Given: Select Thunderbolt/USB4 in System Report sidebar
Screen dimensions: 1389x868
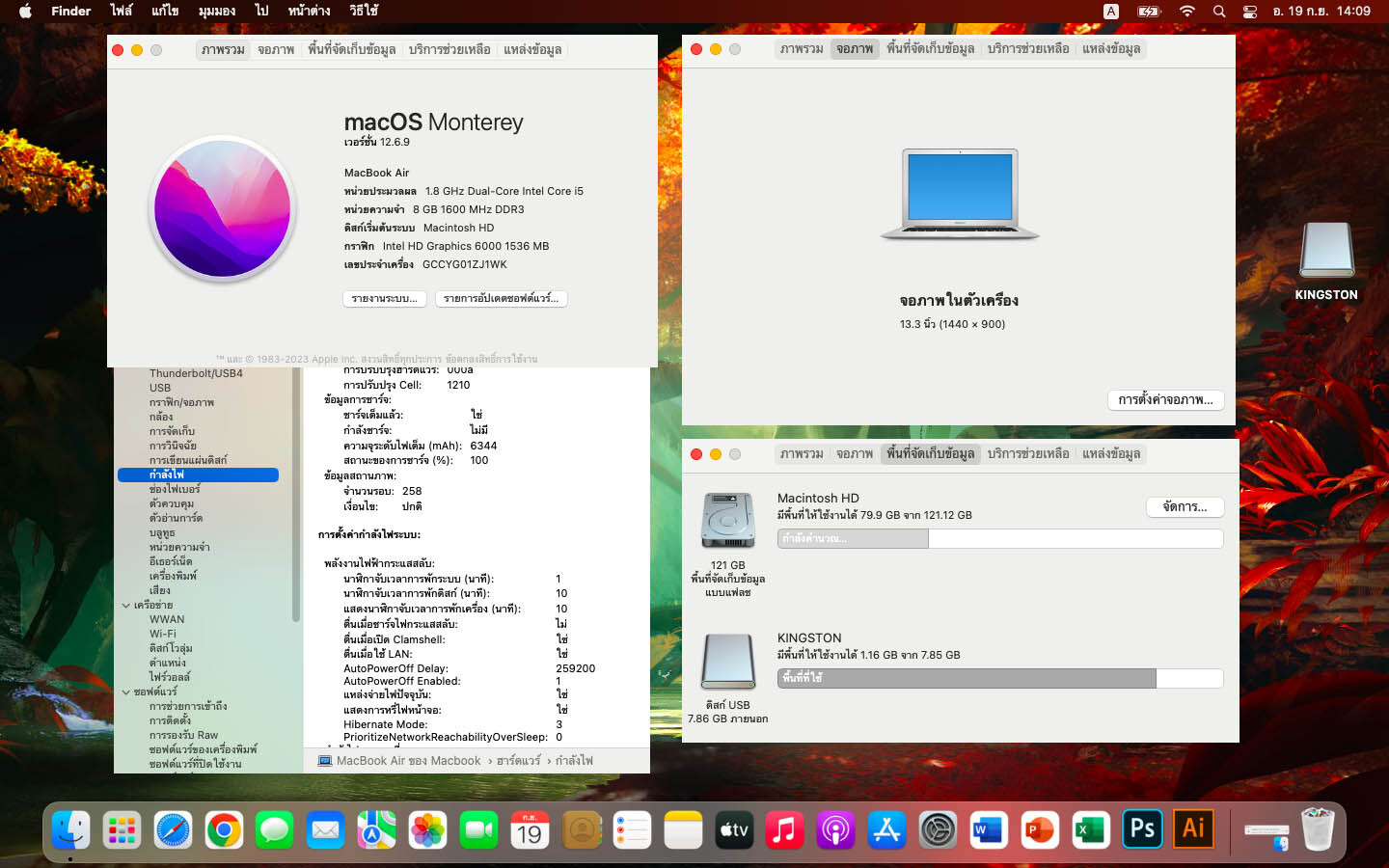Looking at the screenshot, I should pos(196,373).
